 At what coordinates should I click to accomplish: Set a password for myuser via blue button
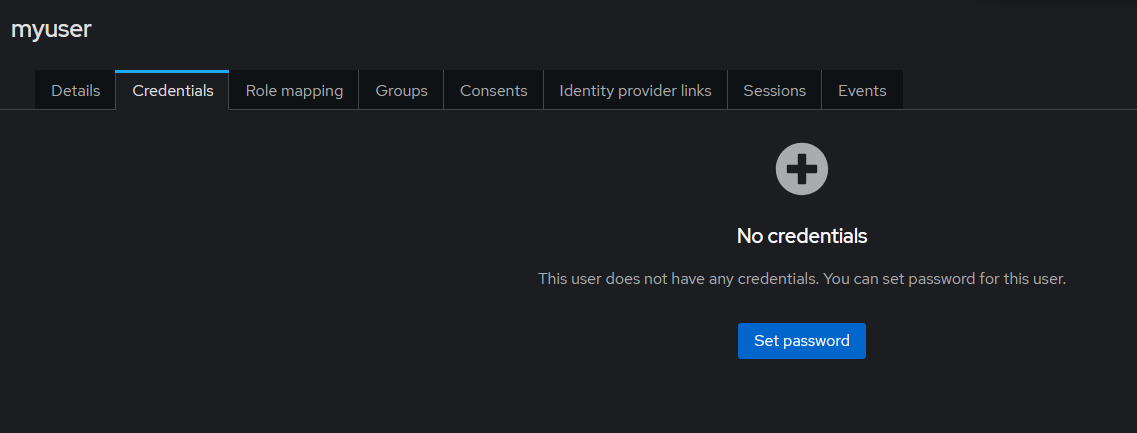pyautogui.click(x=801, y=341)
